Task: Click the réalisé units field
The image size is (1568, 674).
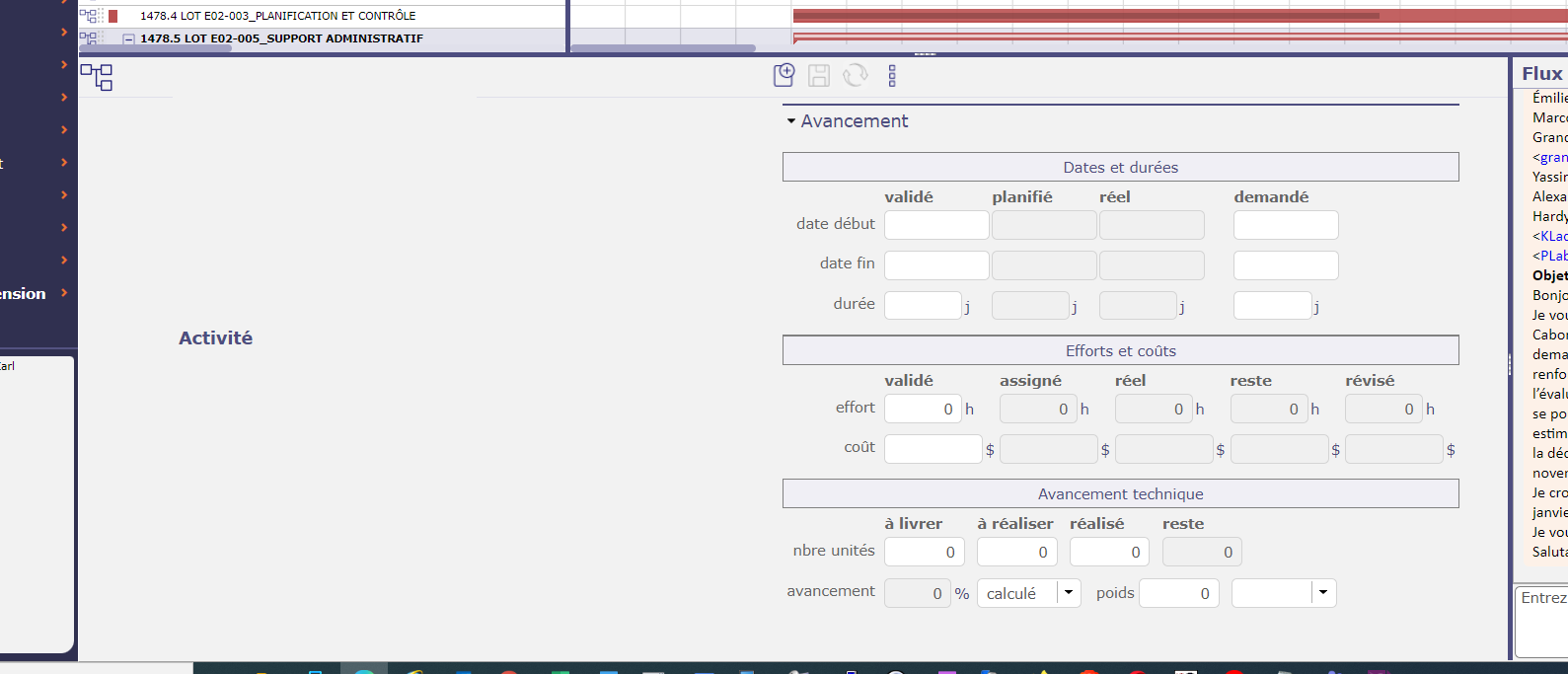Action: (x=1109, y=552)
